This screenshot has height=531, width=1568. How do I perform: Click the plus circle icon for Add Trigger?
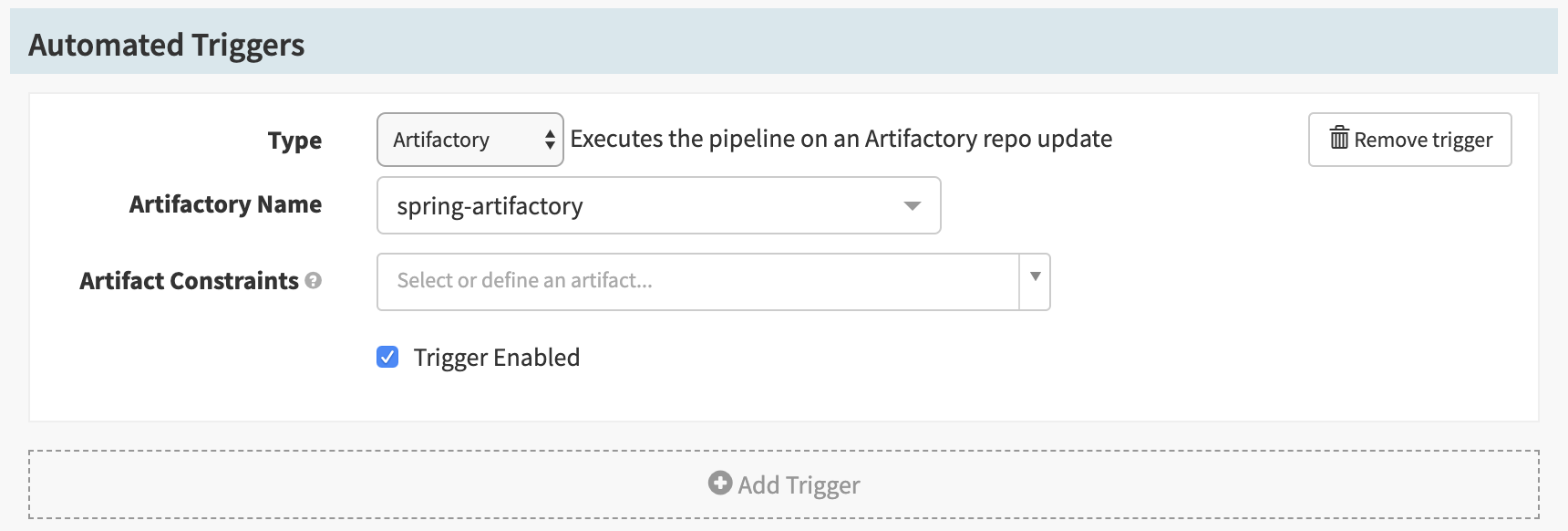click(x=720, y=484)
